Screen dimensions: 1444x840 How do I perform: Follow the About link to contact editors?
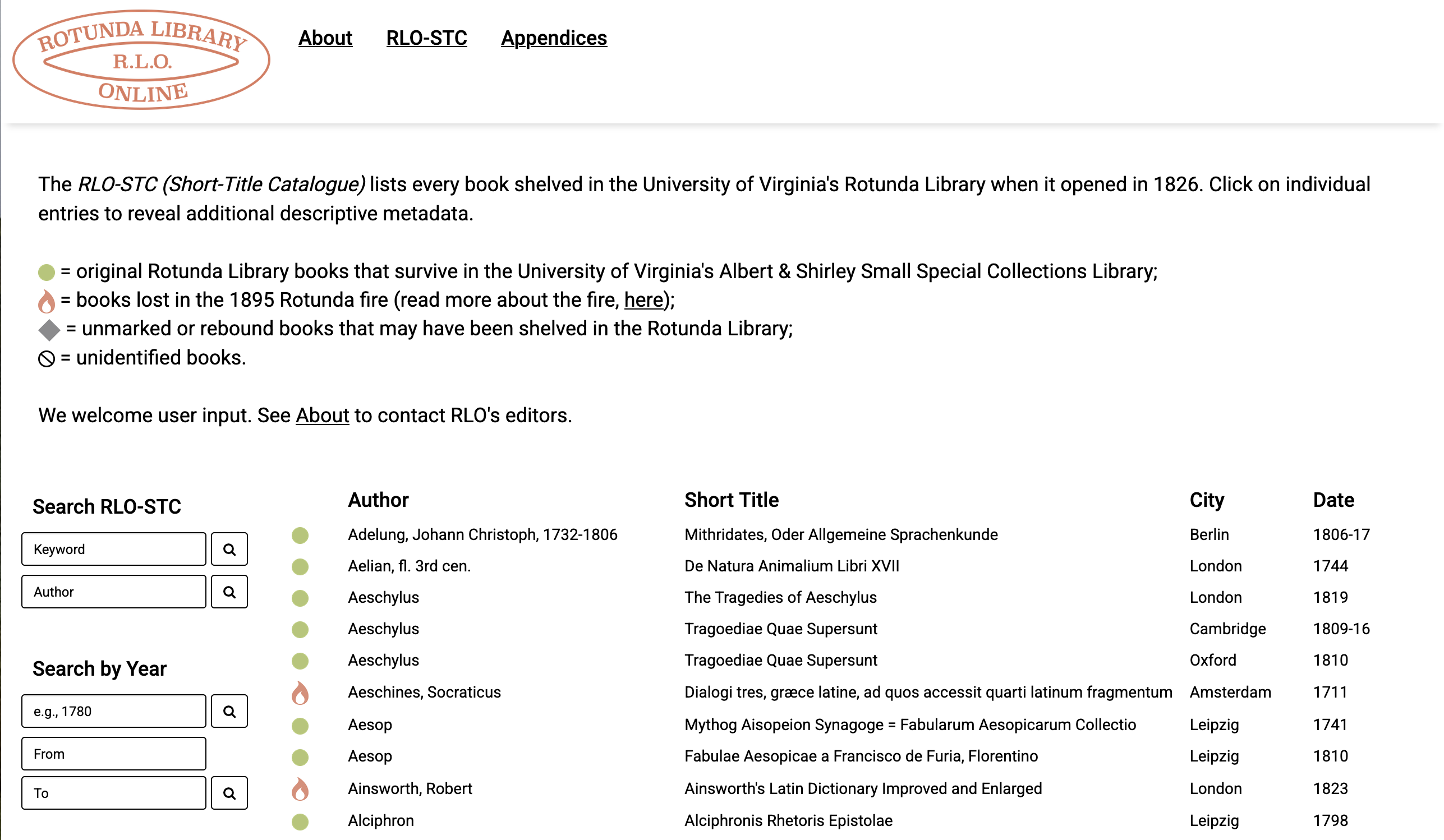(322, 415)
